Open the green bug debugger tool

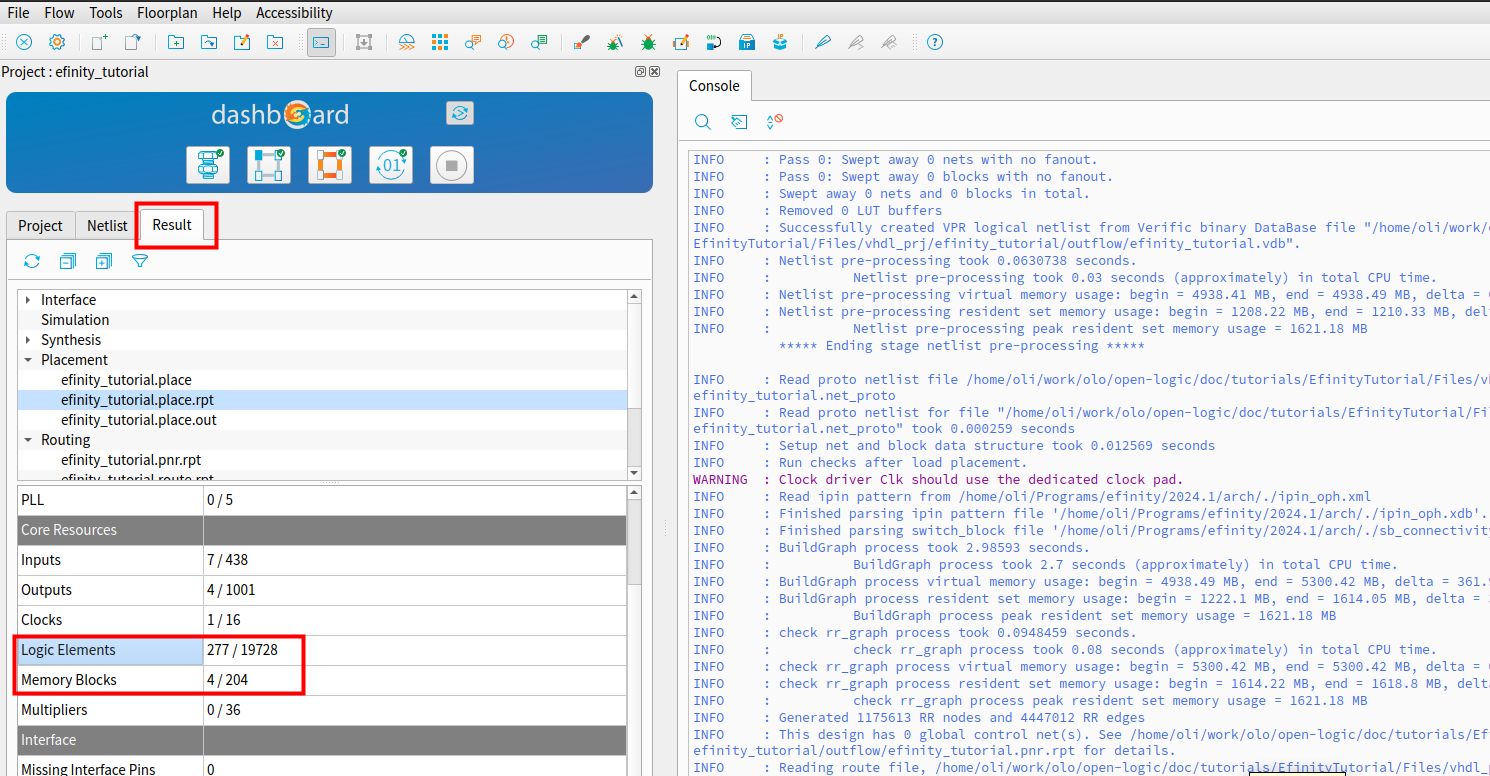[648, 42]
